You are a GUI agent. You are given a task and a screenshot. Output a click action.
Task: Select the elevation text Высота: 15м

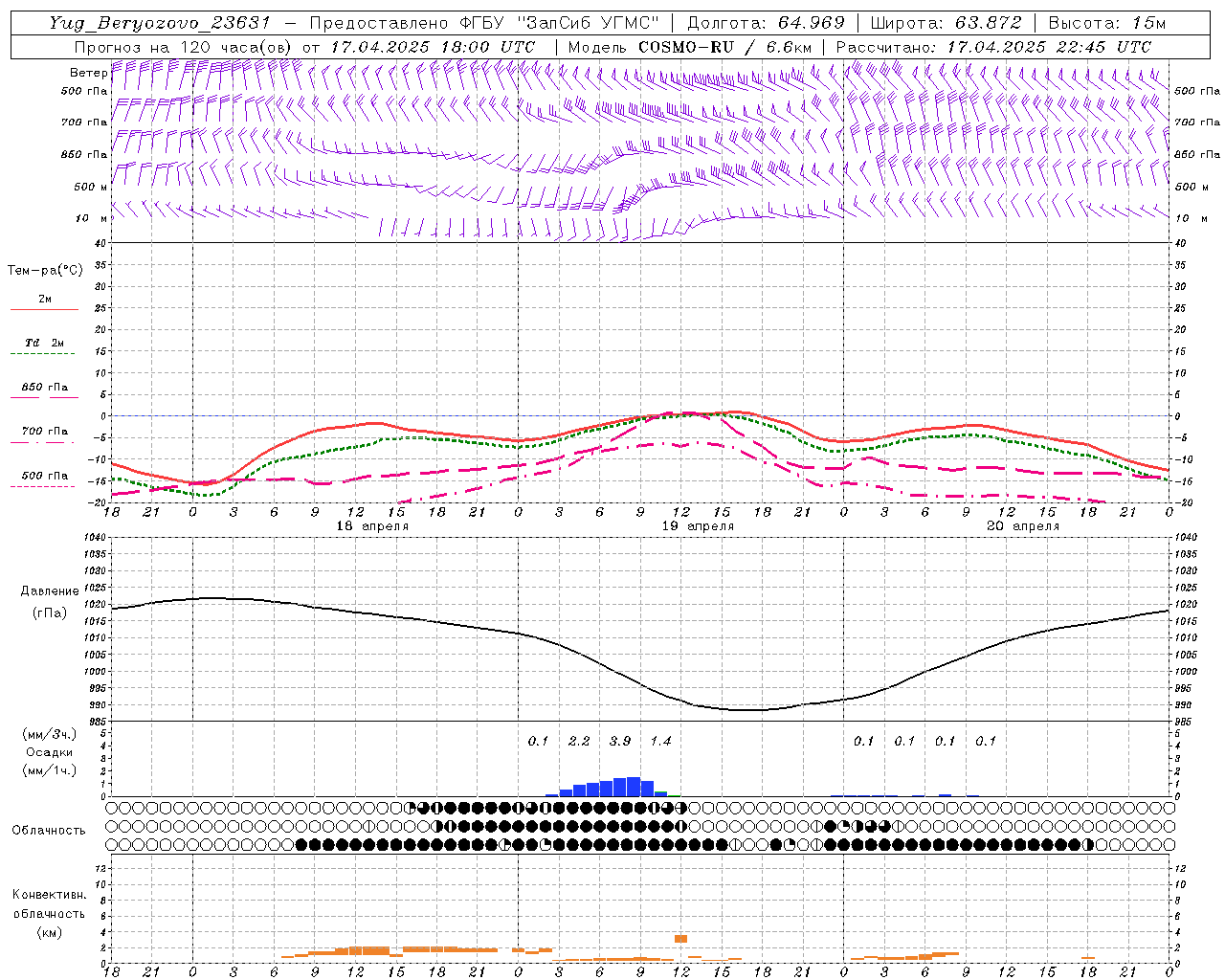[x=1107, y=23]
